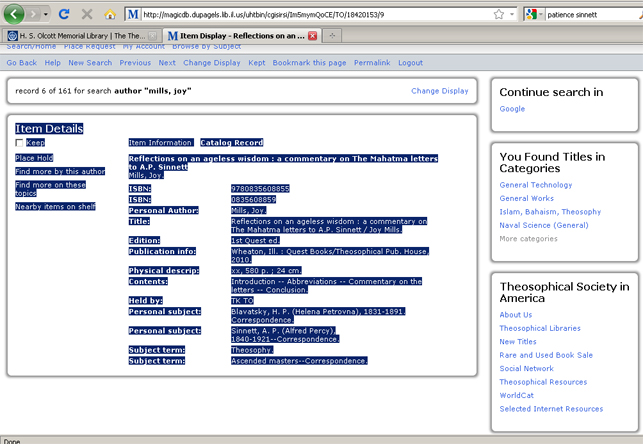The height and width of the screenshot is (444, 643).
Task: Select the Item Information tab
Action: [x=161, y=143]
